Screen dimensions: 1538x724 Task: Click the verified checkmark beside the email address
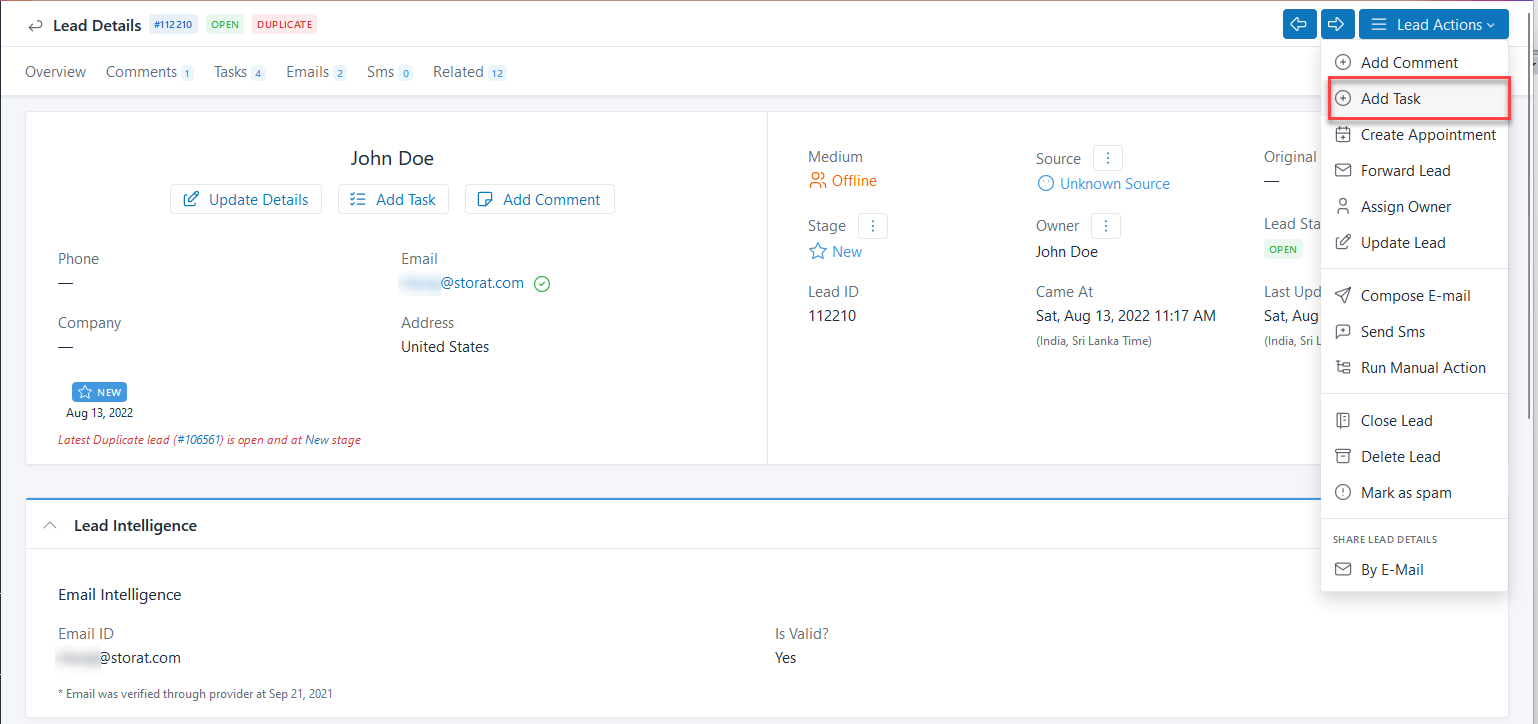[x=542, y=283]
